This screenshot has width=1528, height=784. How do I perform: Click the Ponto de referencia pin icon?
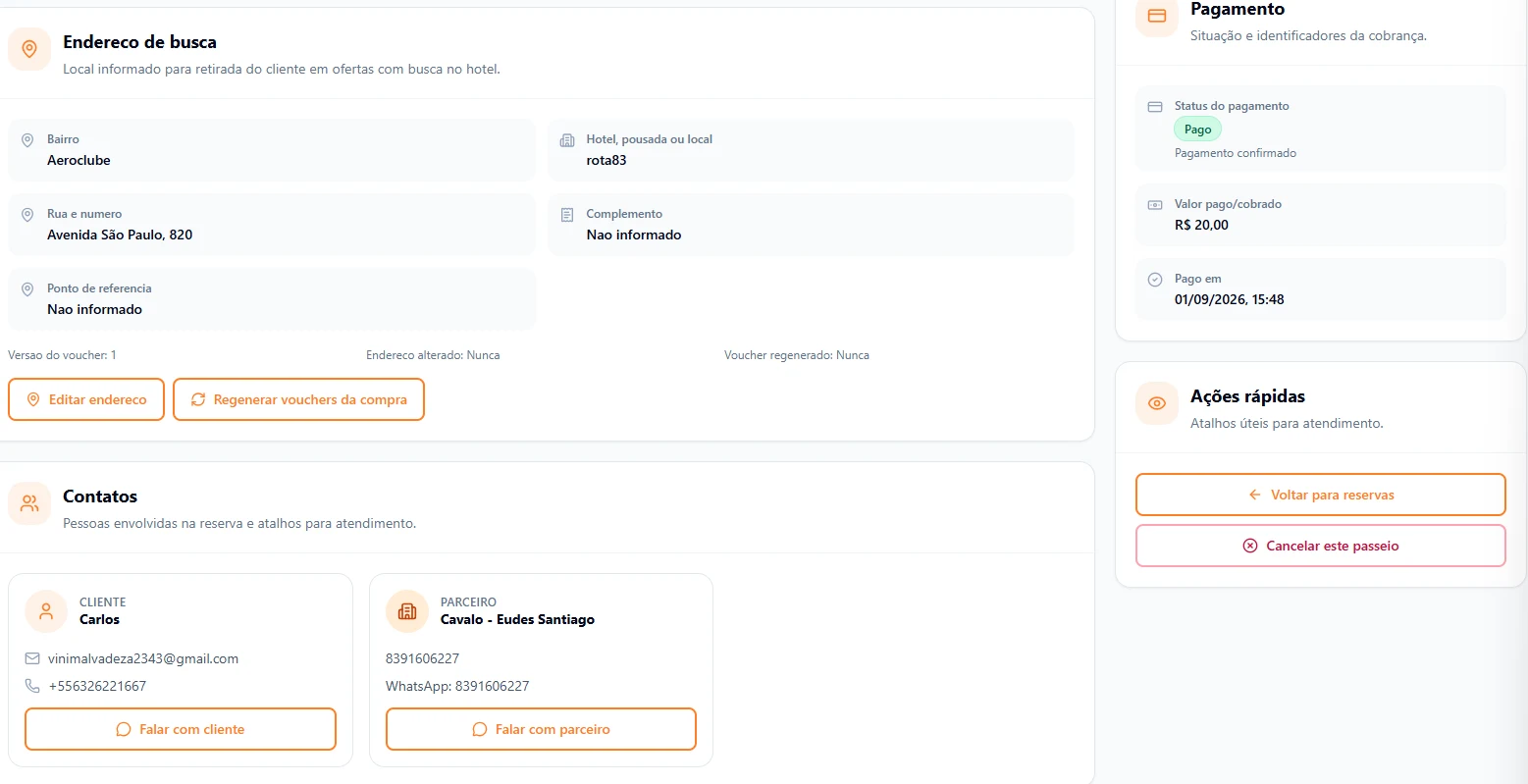[x=27, y=289]
